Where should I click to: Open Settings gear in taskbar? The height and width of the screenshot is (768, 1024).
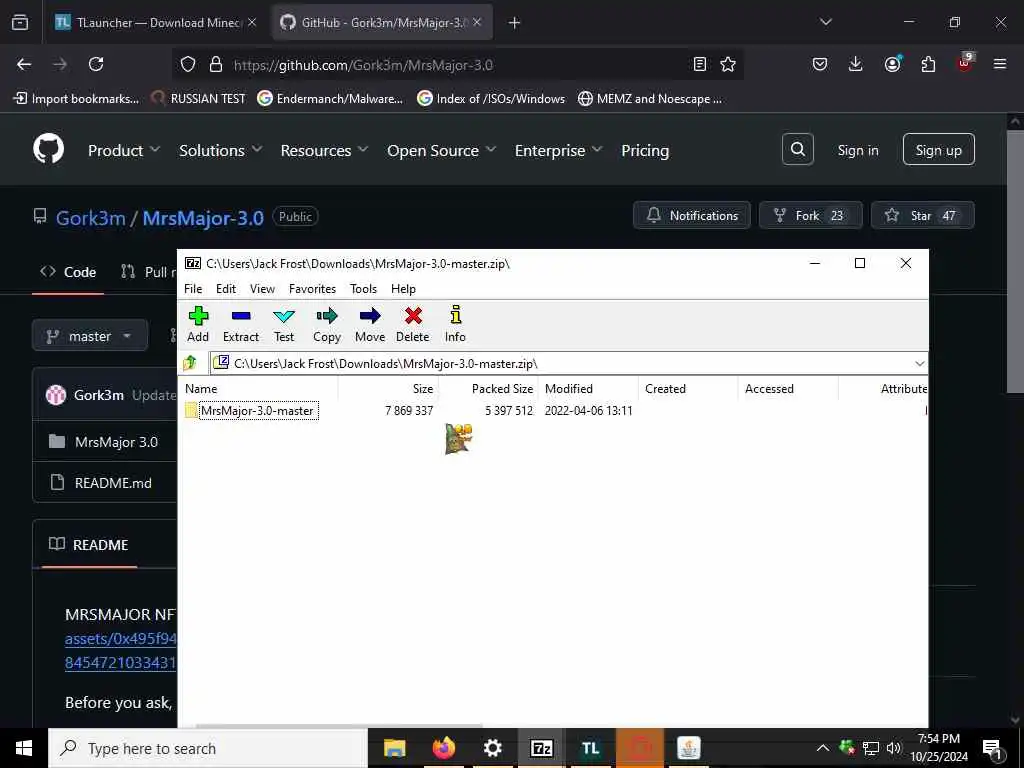tap(492, 748)
